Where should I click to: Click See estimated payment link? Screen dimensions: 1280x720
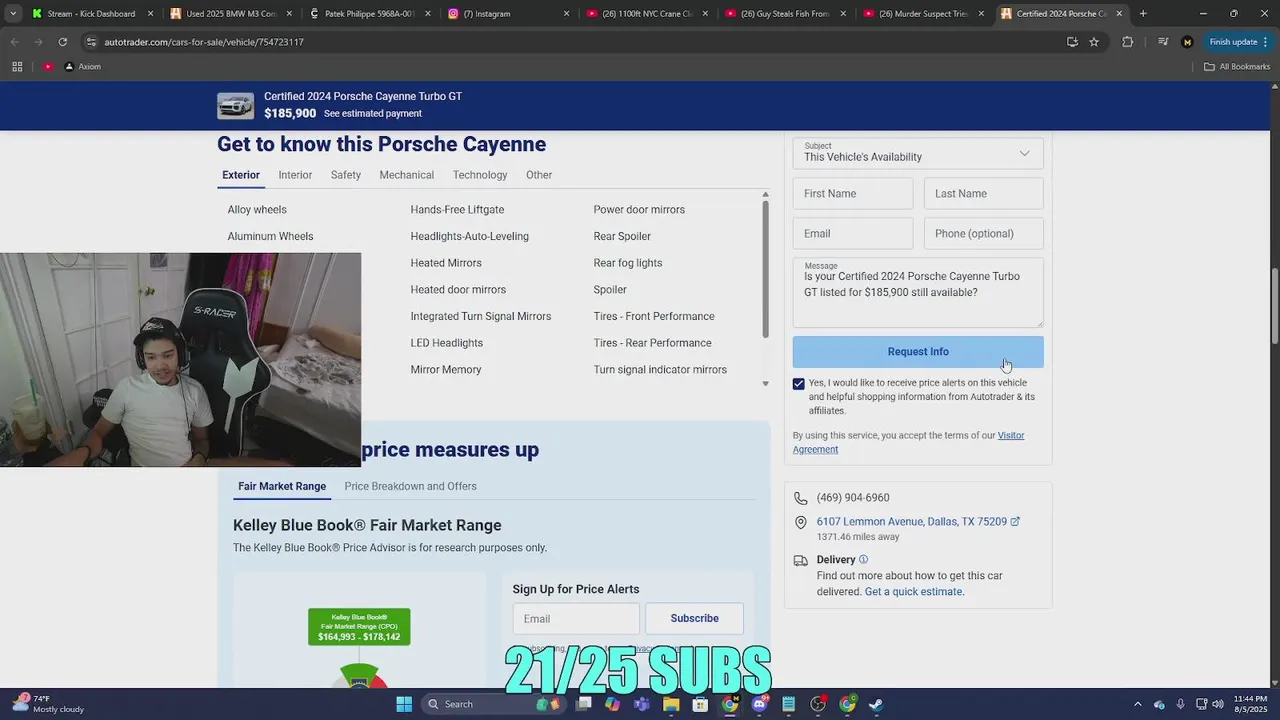372,114
